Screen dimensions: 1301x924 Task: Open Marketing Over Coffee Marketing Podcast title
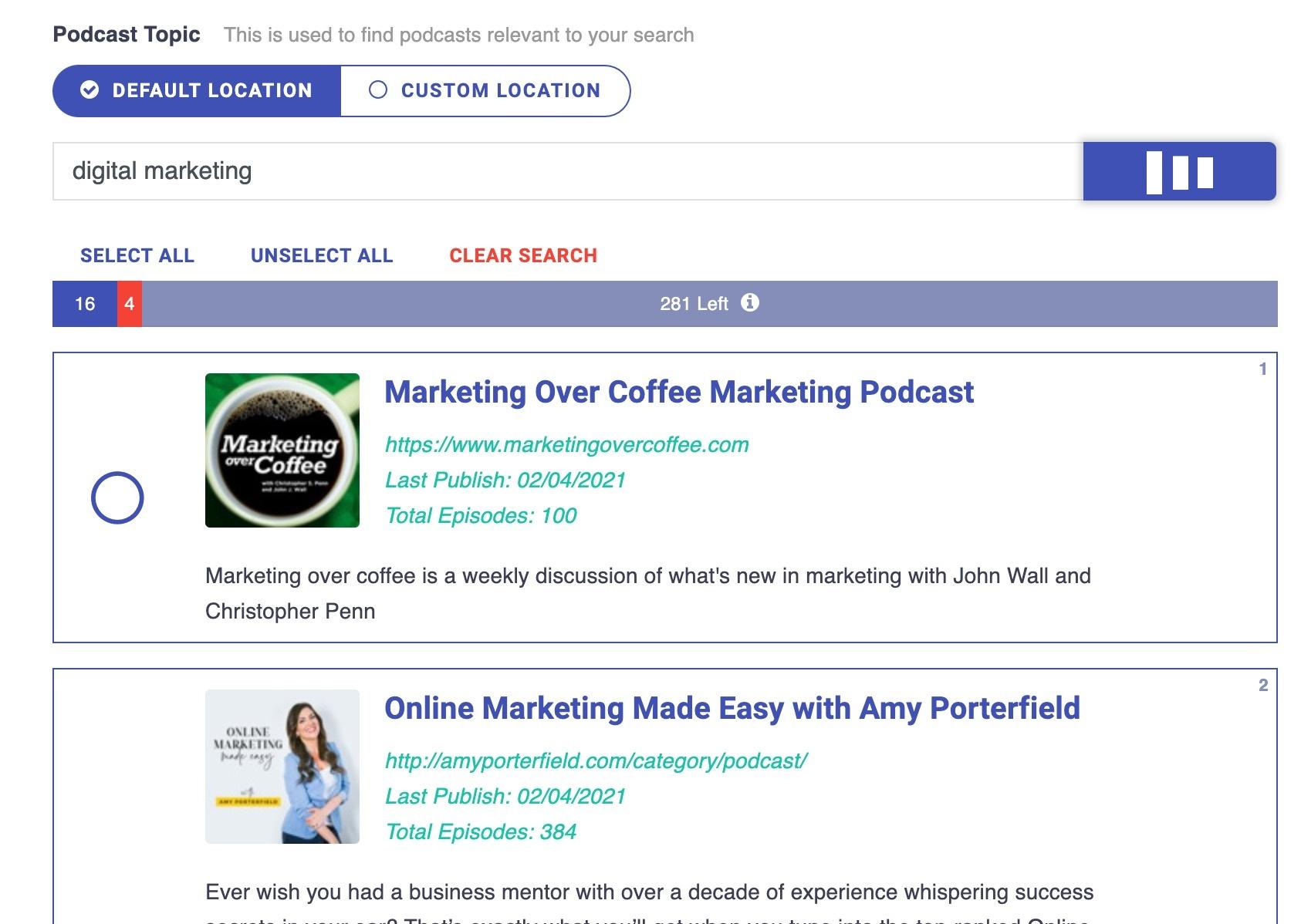coord(679,392)
